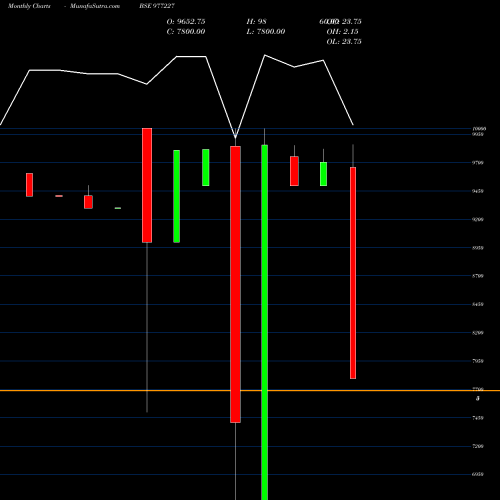The height and width of the screenshot is (500, 500).
Task: Click the 8700 price axis label
Action: (x=478, y=276)
